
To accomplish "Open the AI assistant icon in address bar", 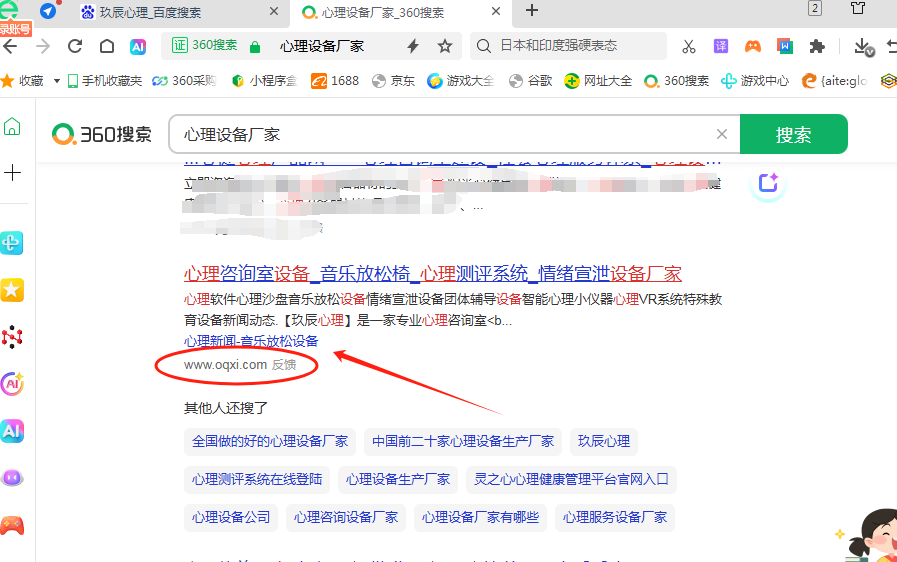I will coord(139,46).
